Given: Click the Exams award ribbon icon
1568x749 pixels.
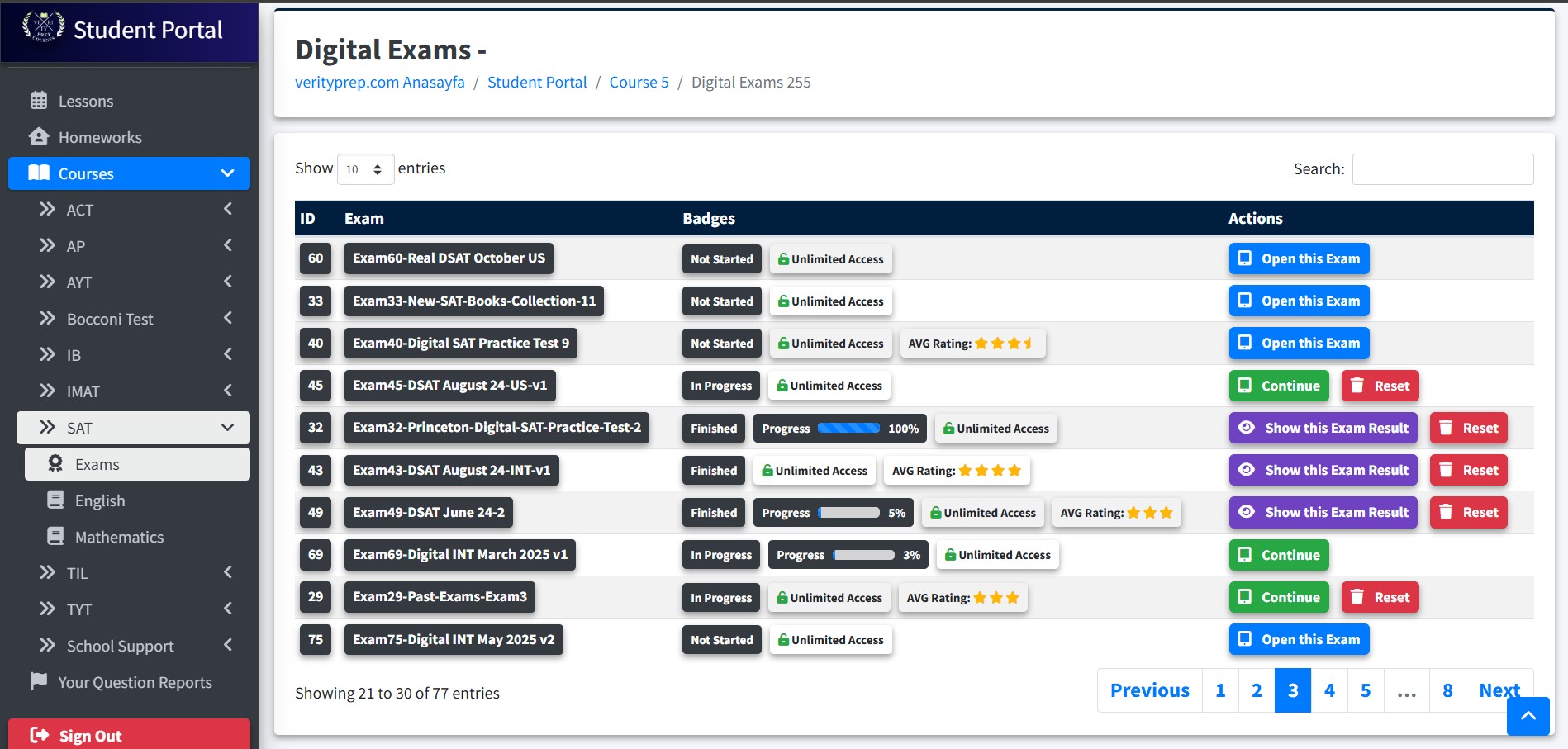Looking at the screenshot, I should coord(55,464).
